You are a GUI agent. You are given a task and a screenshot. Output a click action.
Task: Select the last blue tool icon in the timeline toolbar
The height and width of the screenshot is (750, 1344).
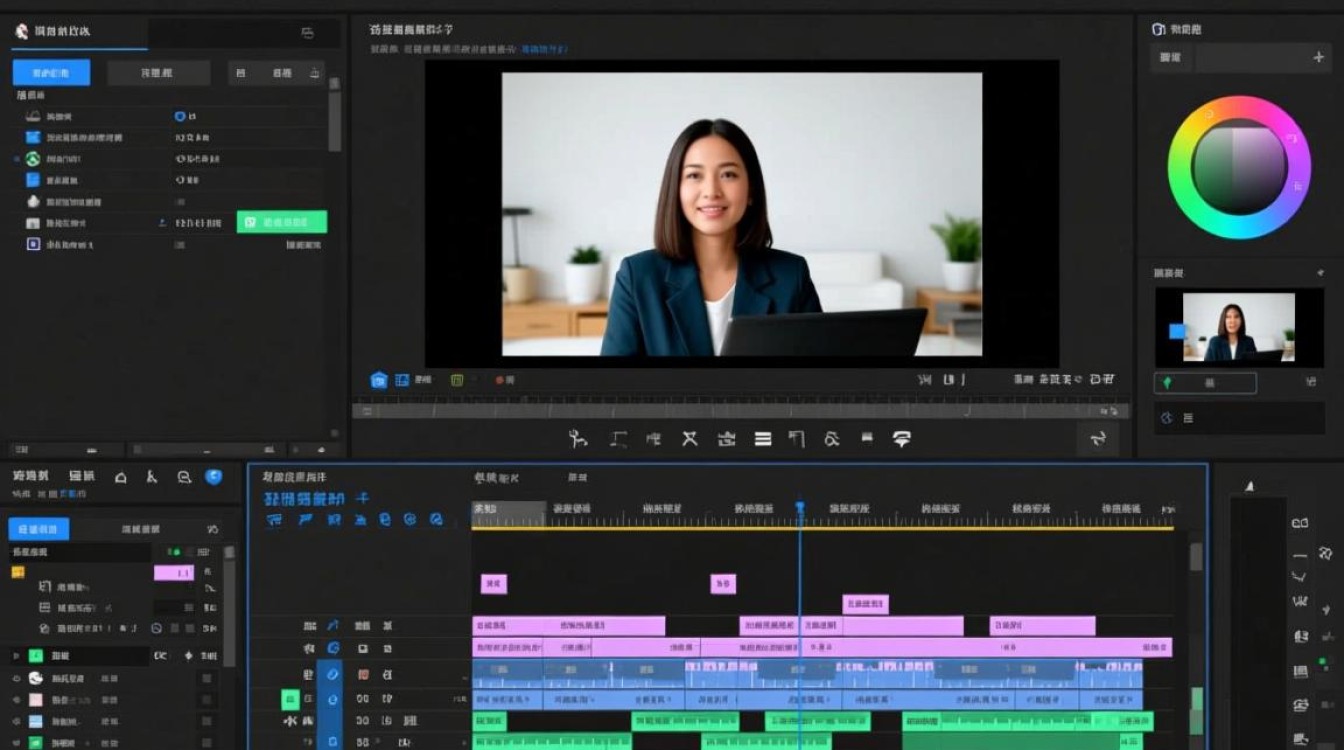[x=436, y=520]
